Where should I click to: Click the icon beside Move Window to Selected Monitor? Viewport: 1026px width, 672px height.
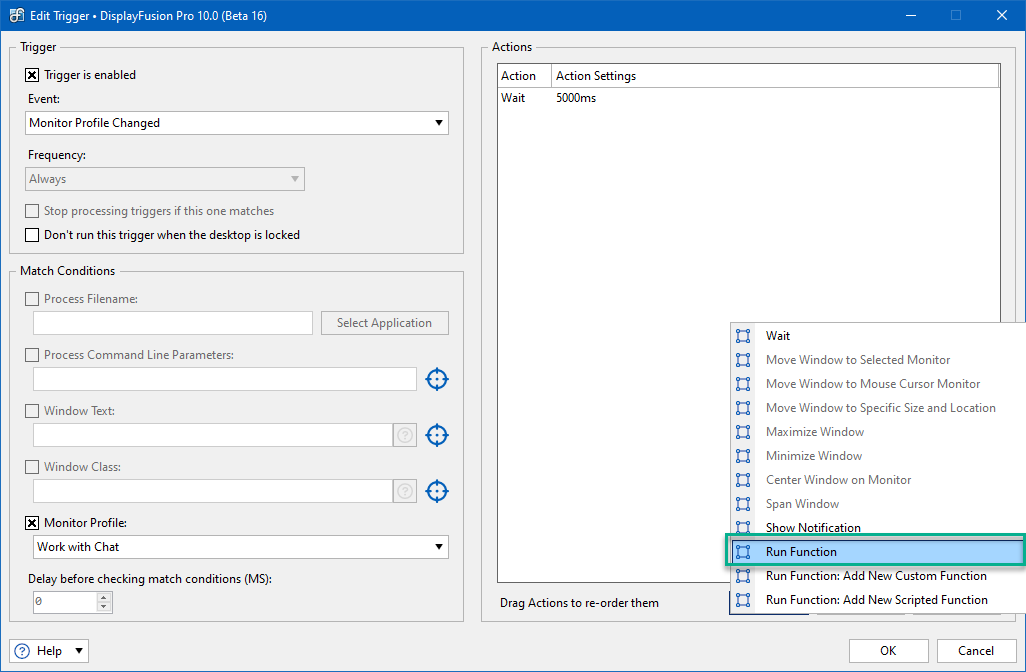(743, 360)
